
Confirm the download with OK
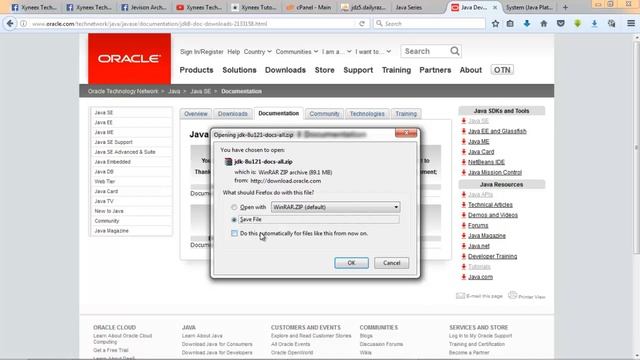pos(351,263)
